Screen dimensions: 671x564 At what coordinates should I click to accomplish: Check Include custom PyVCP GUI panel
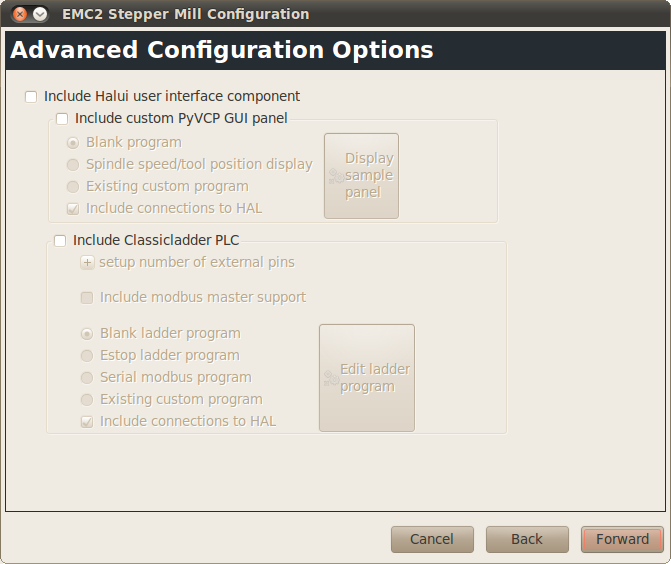[x=62, y=119]
